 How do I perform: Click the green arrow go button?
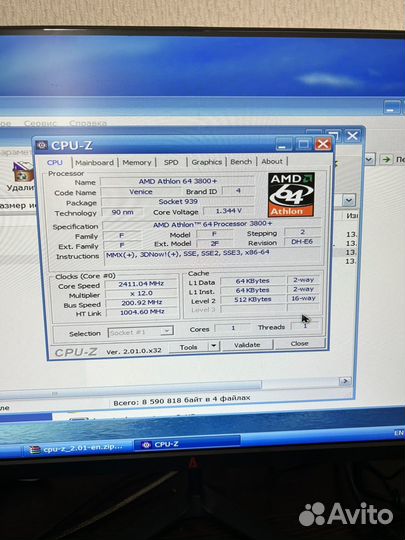(386, 159)
